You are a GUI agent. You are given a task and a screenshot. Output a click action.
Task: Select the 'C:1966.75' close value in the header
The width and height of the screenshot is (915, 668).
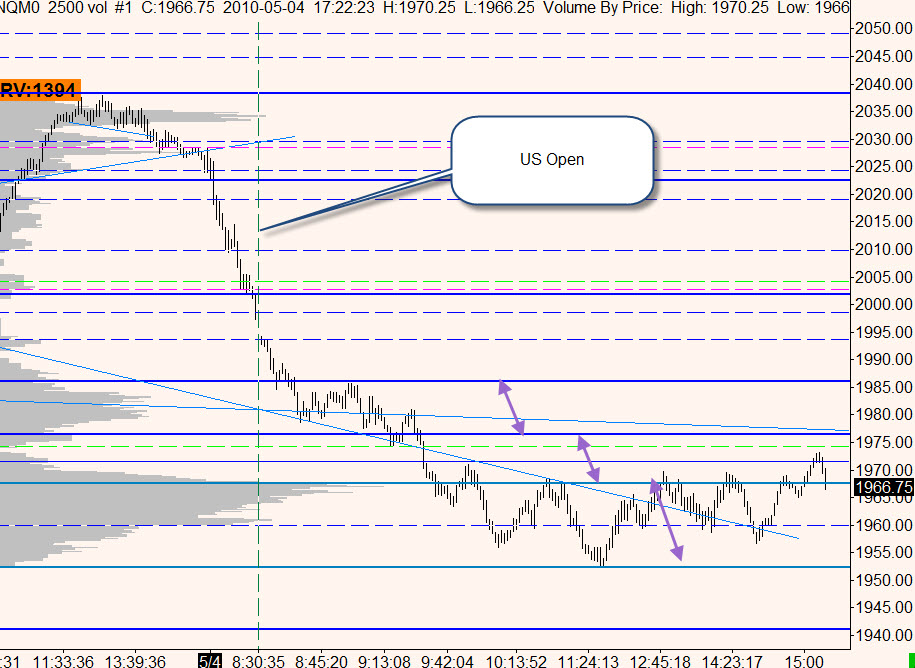click(x=178, y=8)
